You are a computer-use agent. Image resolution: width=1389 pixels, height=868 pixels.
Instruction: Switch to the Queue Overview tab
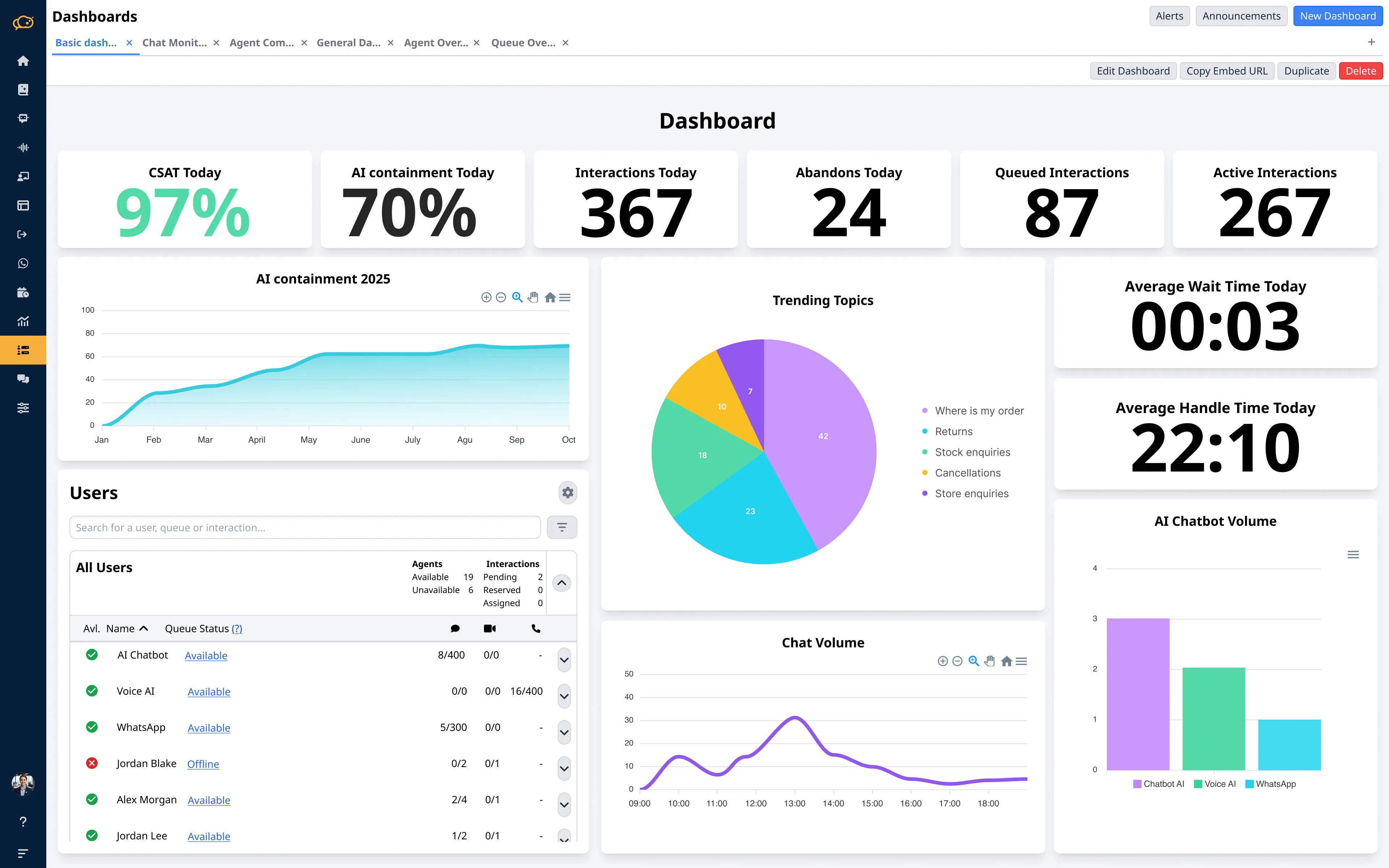pos(523,42)
